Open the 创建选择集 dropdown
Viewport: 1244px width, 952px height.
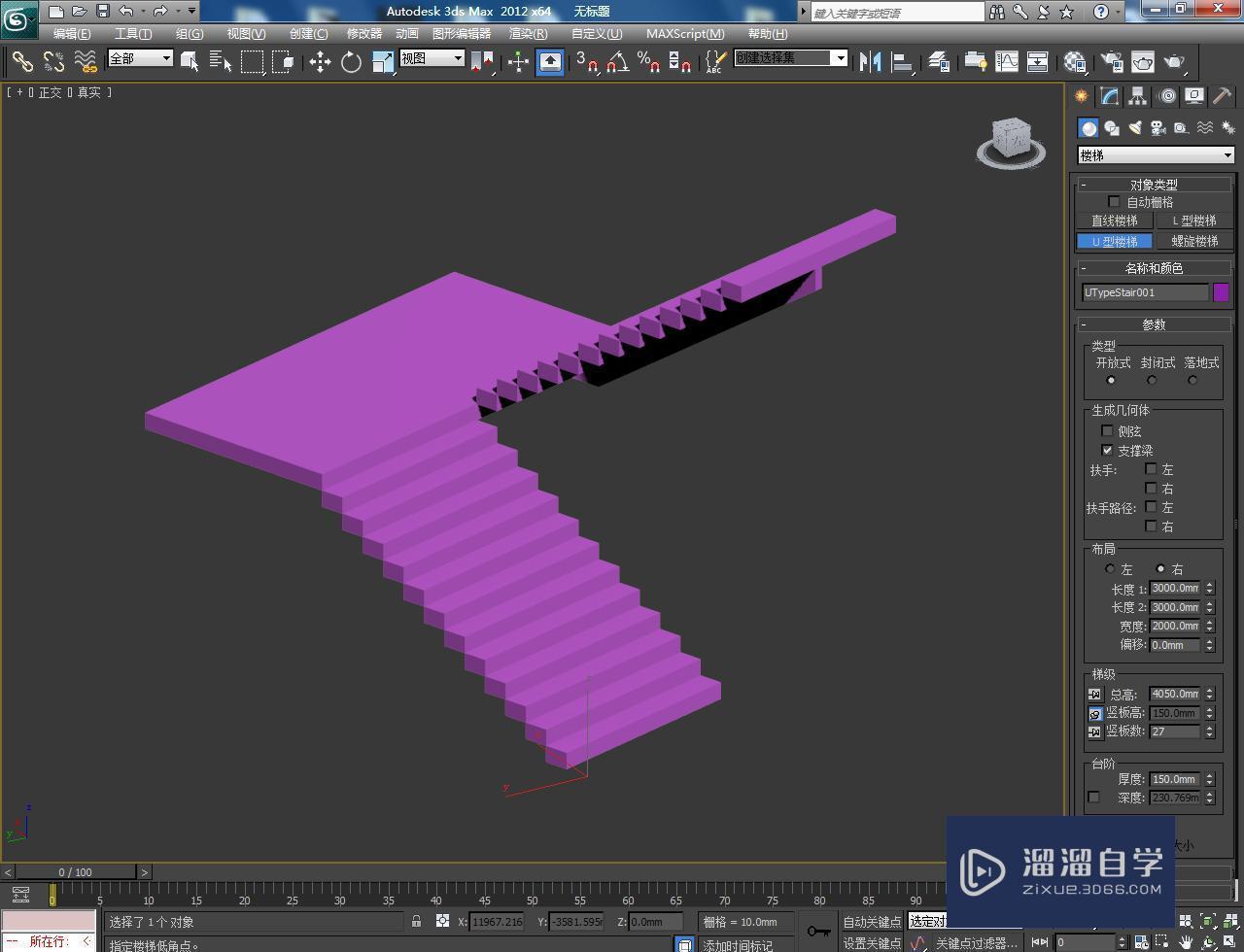tap(790, 58)
